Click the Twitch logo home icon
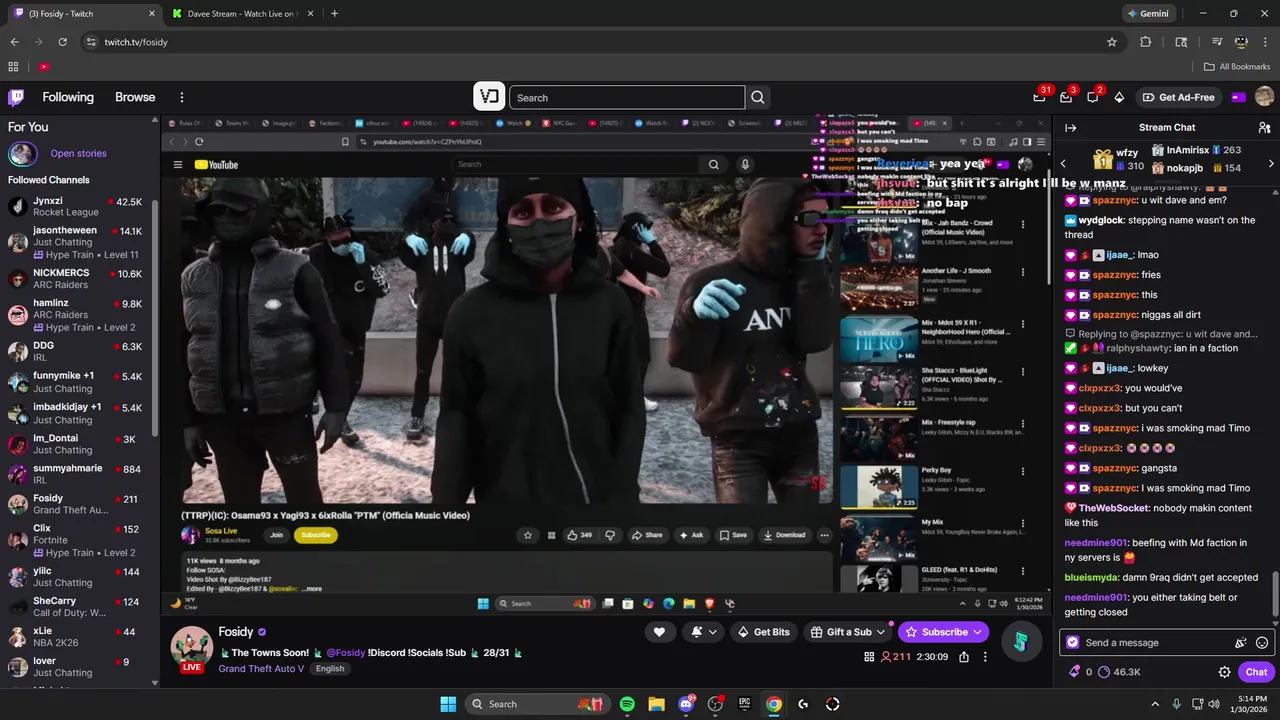 coord(16,97)
